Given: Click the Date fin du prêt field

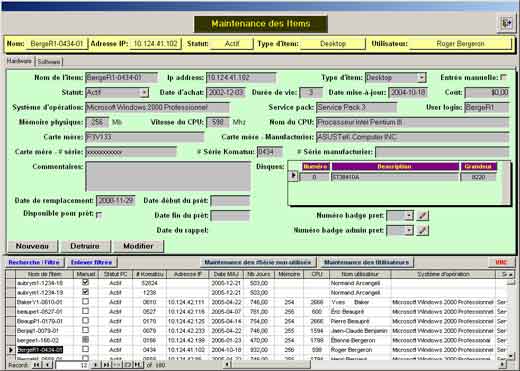Looking at the screenshot, I should point(230,215).
